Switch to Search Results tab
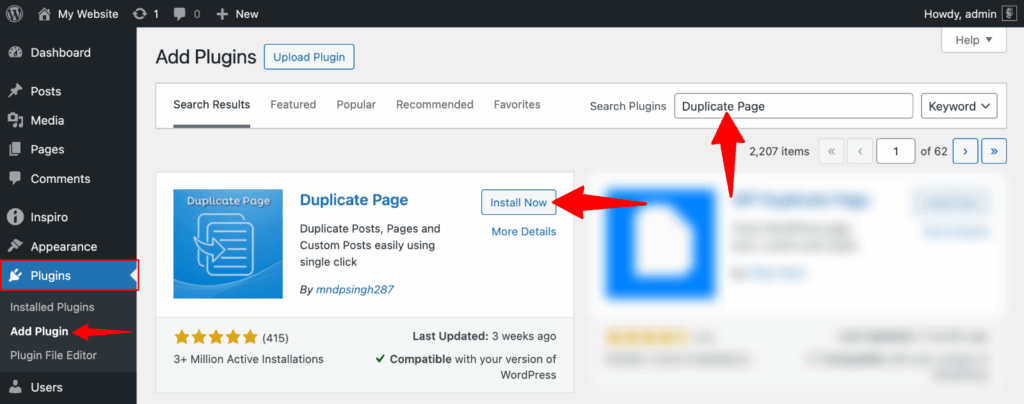Image resolution: width=1024 pixels, height=404 pixels. 212,104
